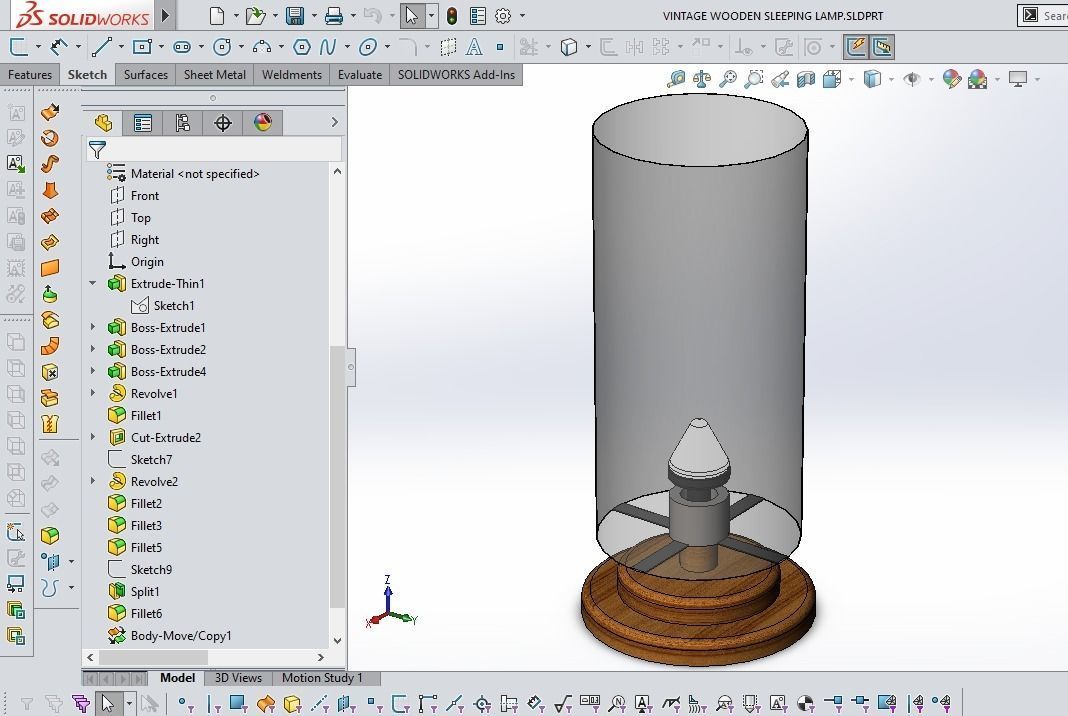Open the FeatureManager design tree tab
Screen dimensions: 1068x716
[103, 123]
